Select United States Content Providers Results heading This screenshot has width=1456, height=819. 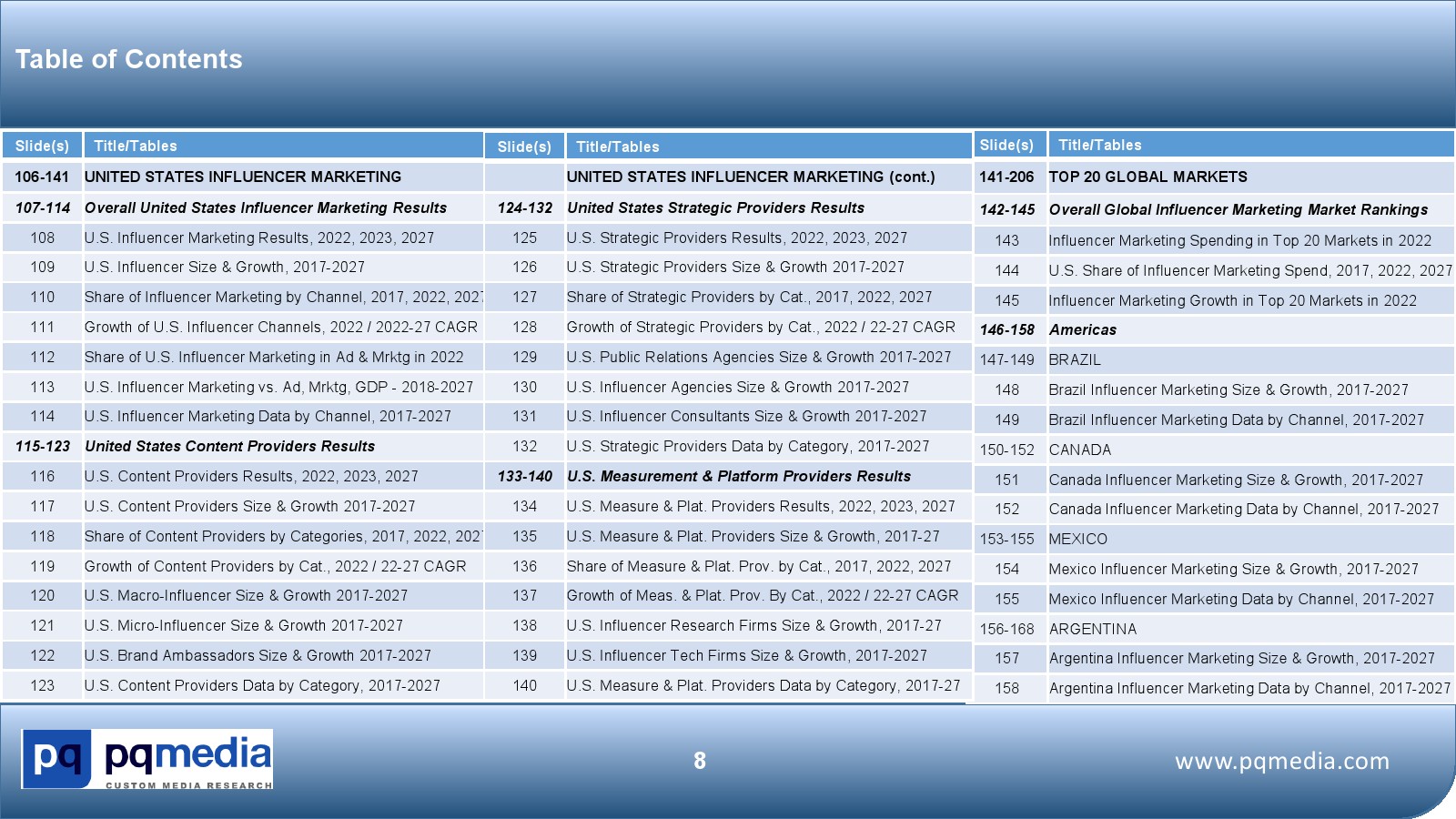tap(229, 446)
